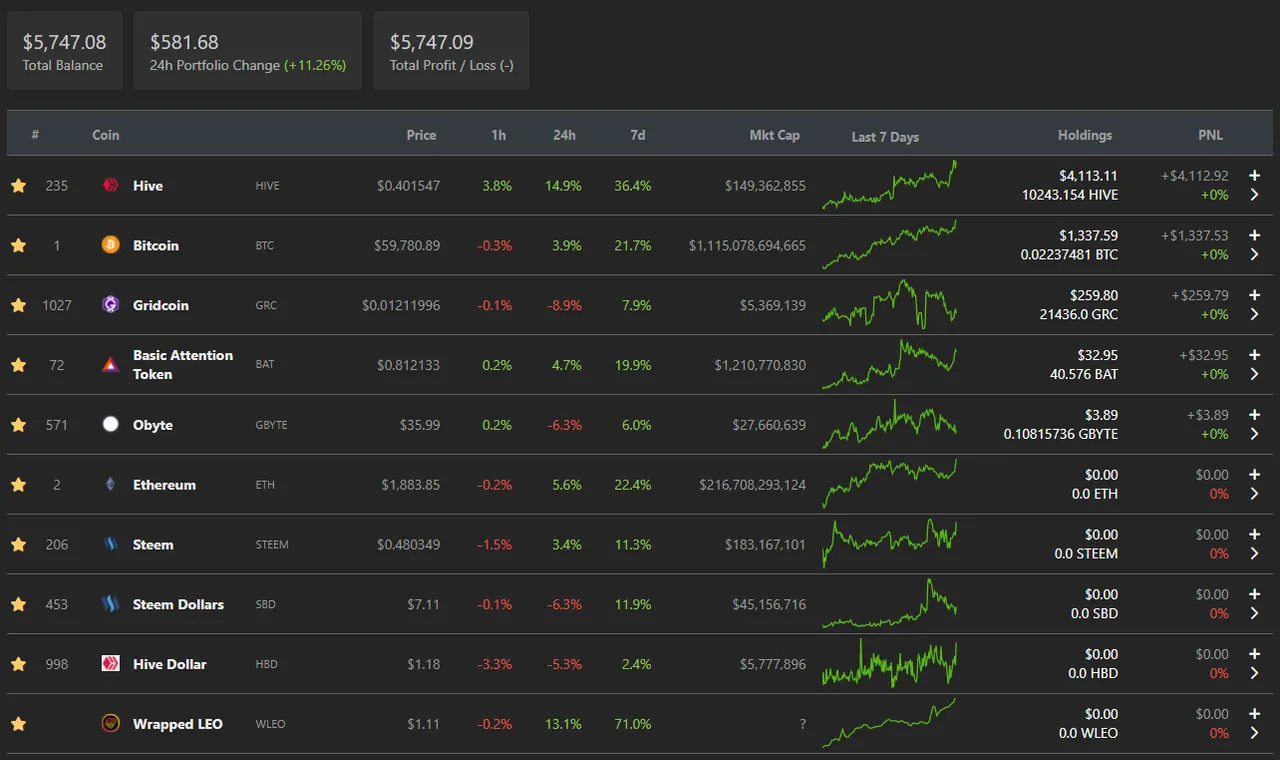This screenshot has width=1280, height=760.
Task: Open the Gridcoin coin page link
Action: [x=161, y=305]
